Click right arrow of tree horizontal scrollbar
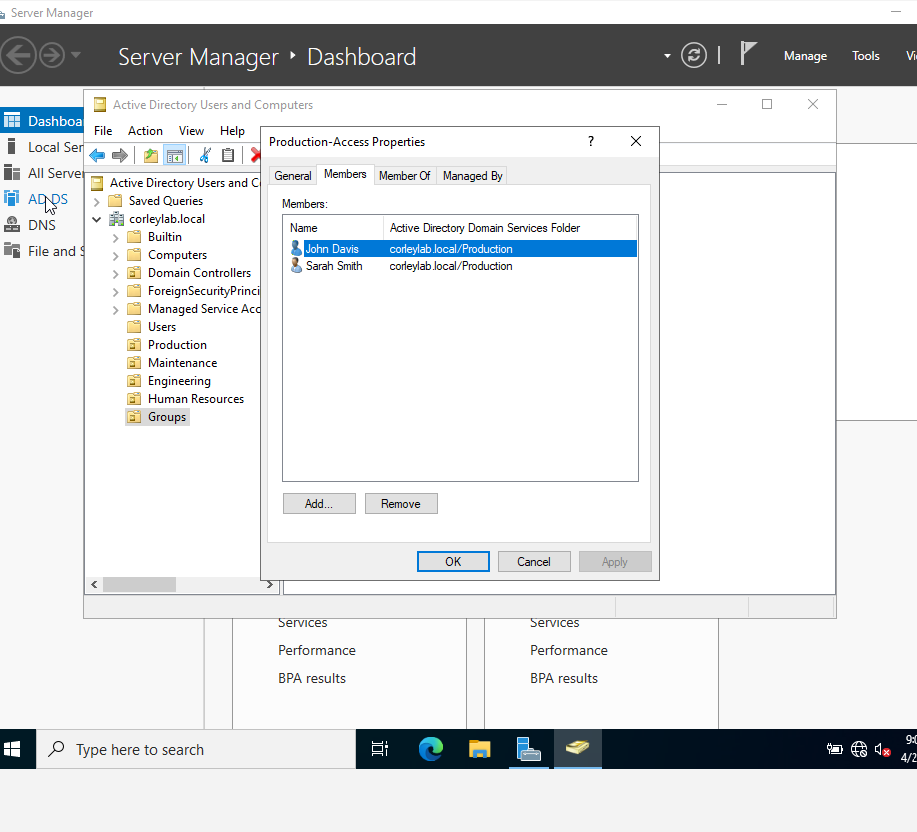The width and height of the screenshot is (917, 832). tap(270, 585)
